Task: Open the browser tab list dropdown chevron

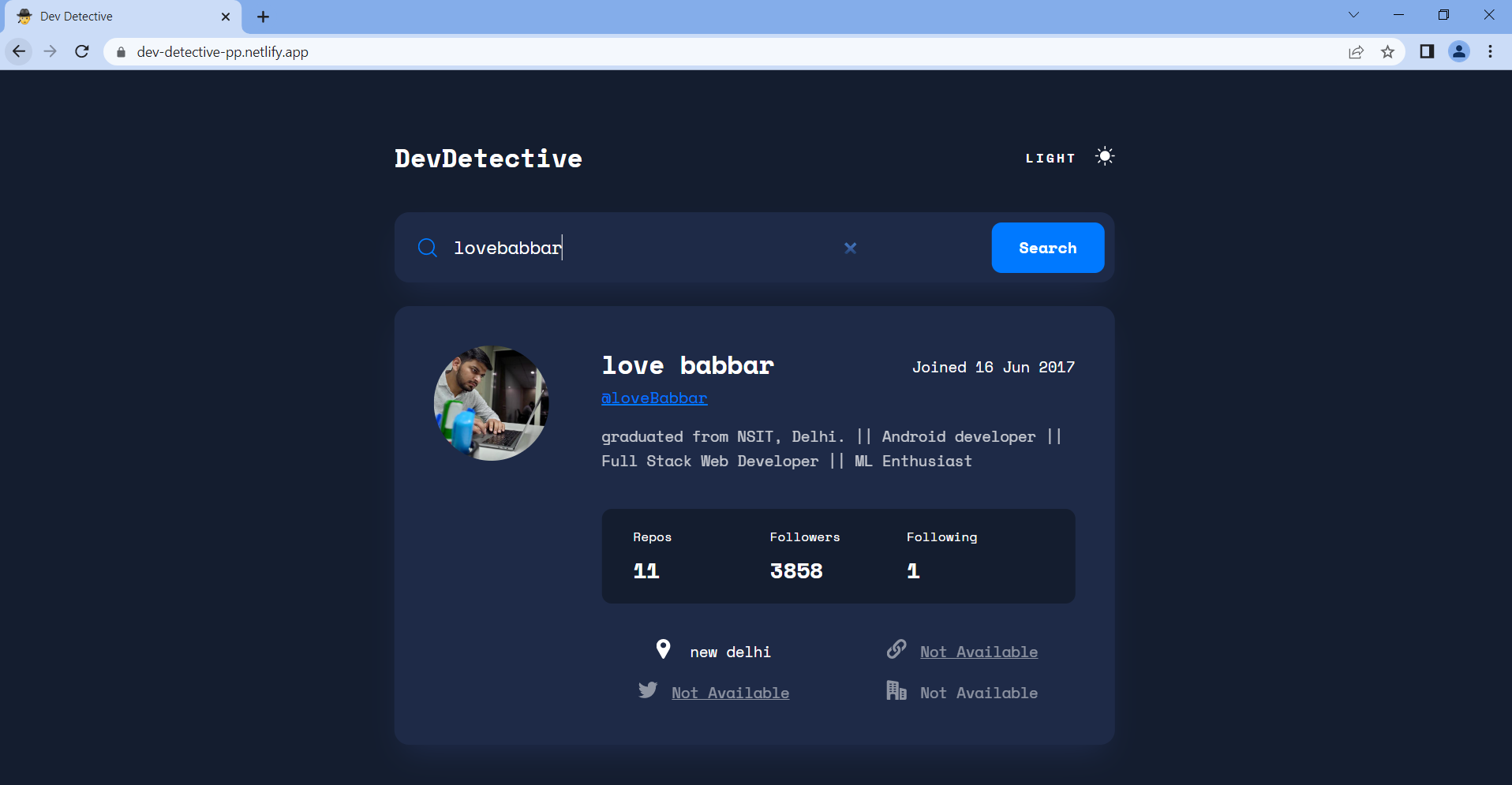Action: (x=1353, y=14)
